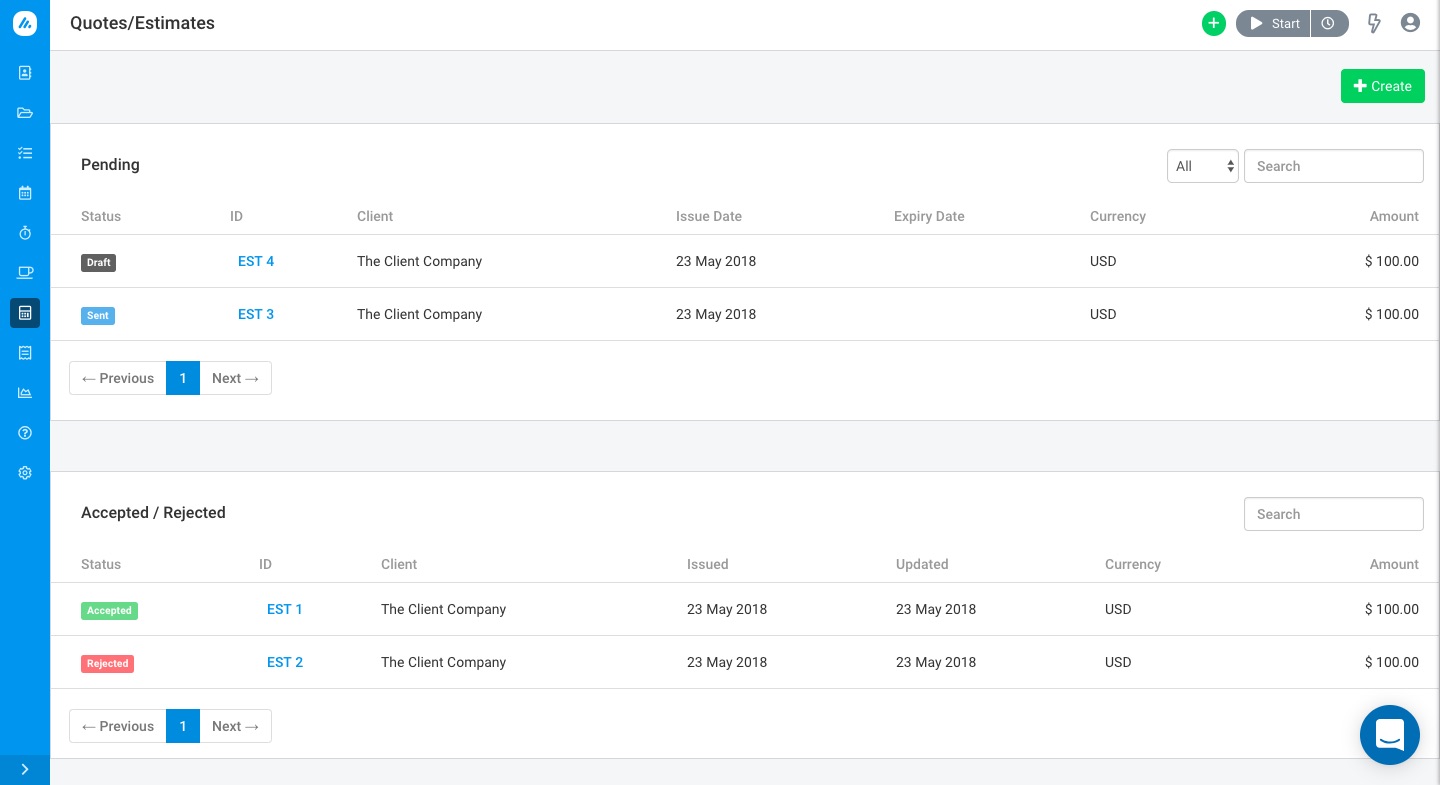The width and height of the screenshot is (1440, 785).
Task: Open the user account profile icon
Action: click(x=1410, y=23)
